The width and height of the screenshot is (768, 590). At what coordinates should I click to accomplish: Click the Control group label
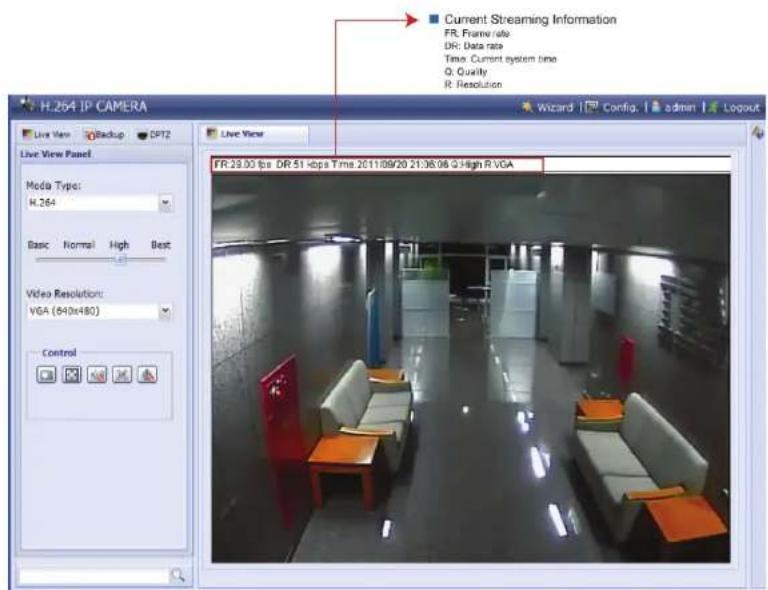click(x=59, y=353)
